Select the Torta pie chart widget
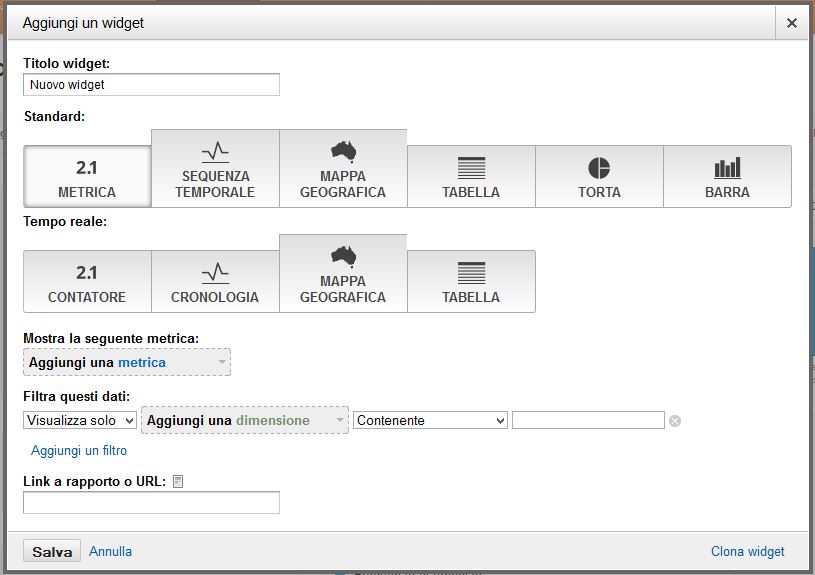Image resolution: width=815 pixels, height=575 pixels. pyautogui.click(x=599, y=177)
